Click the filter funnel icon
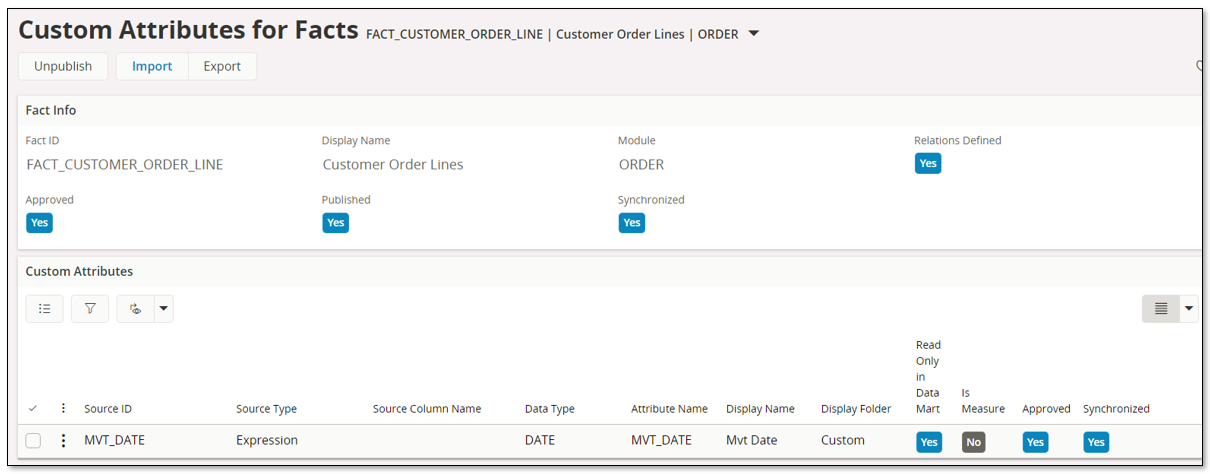Screen dimensions: 1210x474 tap(90, 309)
